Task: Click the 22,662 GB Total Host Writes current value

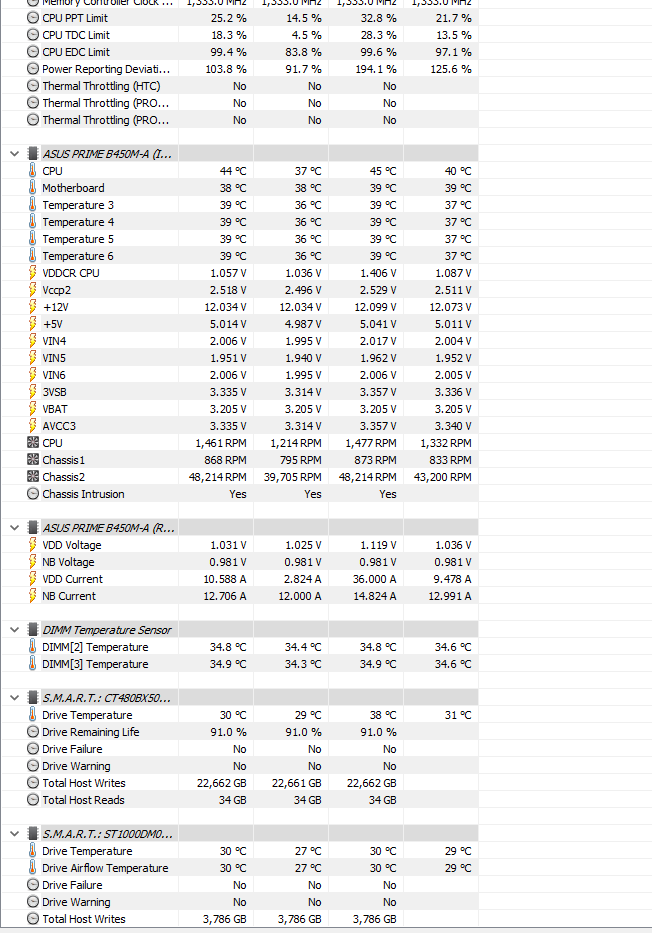Action: coord(221,783)
